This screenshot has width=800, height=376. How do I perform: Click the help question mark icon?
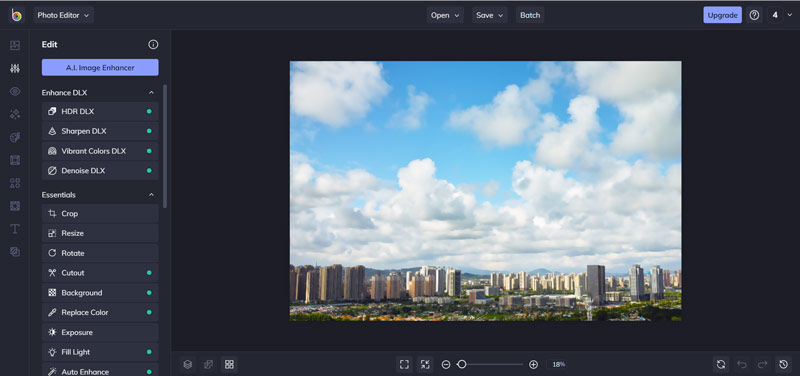click(x=755, y=15)
